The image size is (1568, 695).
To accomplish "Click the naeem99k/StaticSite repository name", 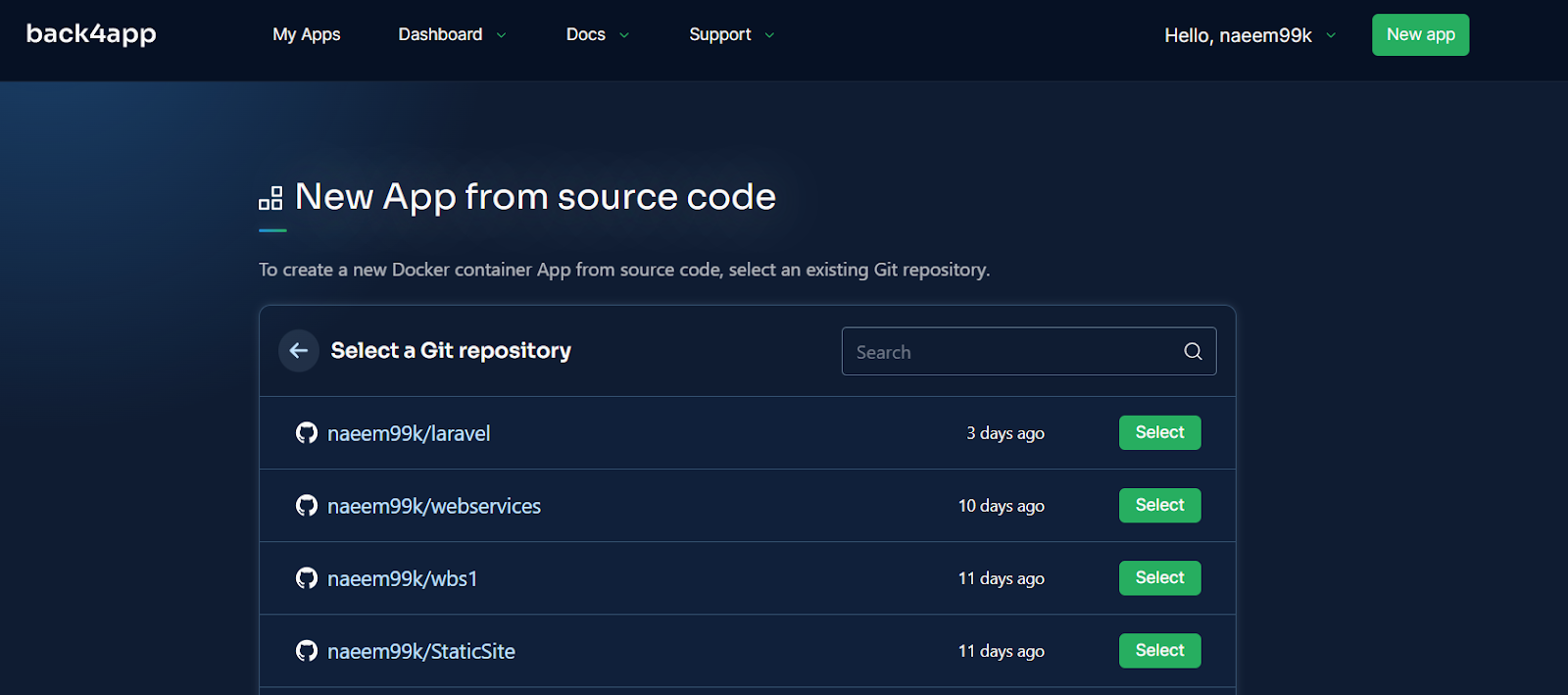I will click(x=421, y=651).
